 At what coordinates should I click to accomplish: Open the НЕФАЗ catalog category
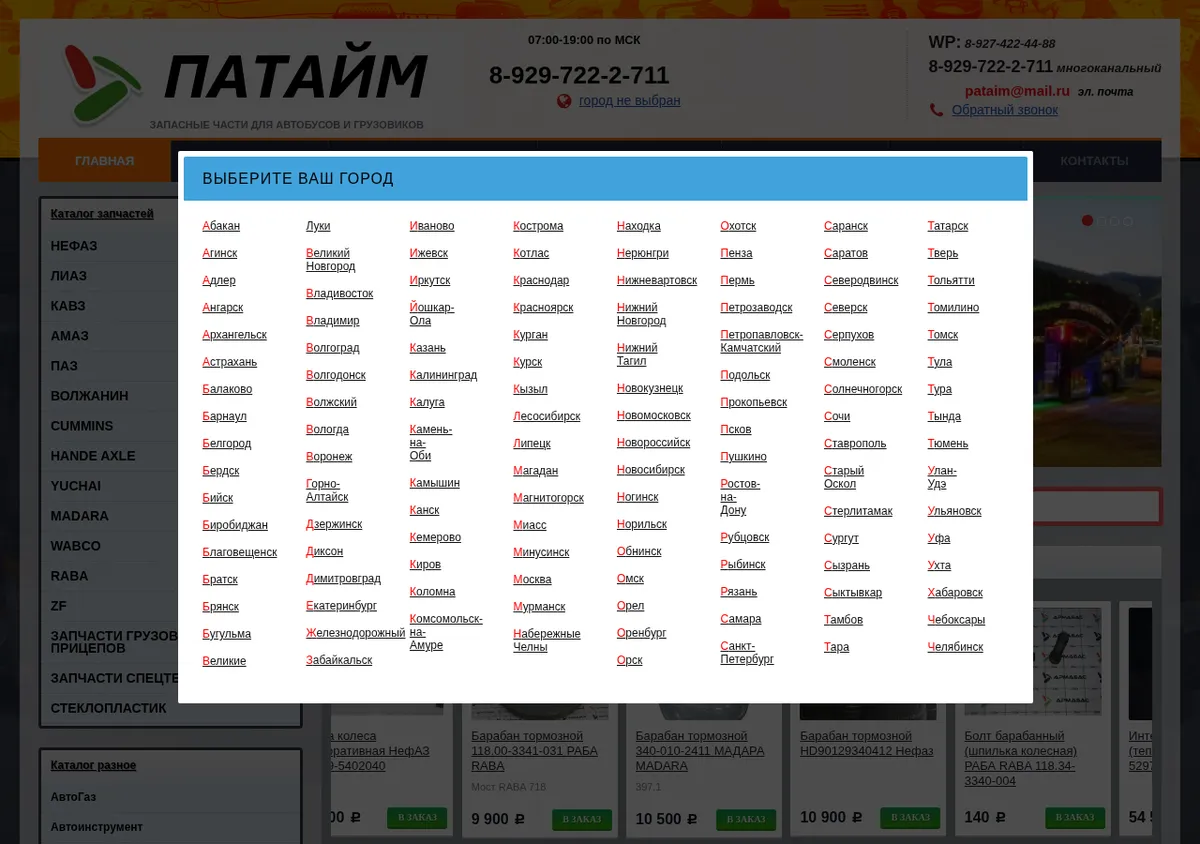click(x=74, y=245)
